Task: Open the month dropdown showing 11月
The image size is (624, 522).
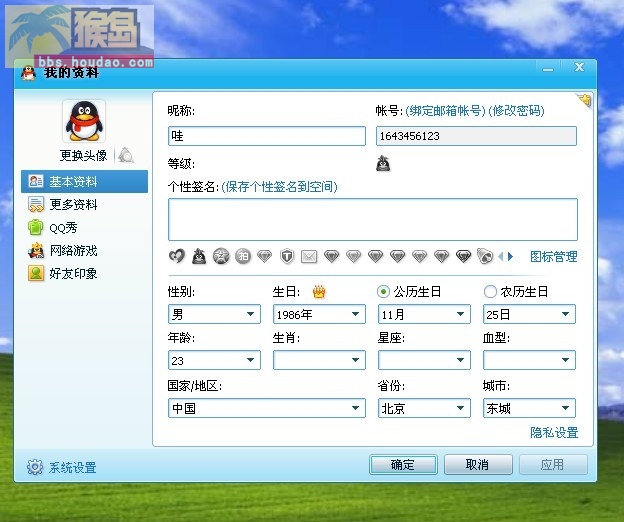Action: pos(424,314)
